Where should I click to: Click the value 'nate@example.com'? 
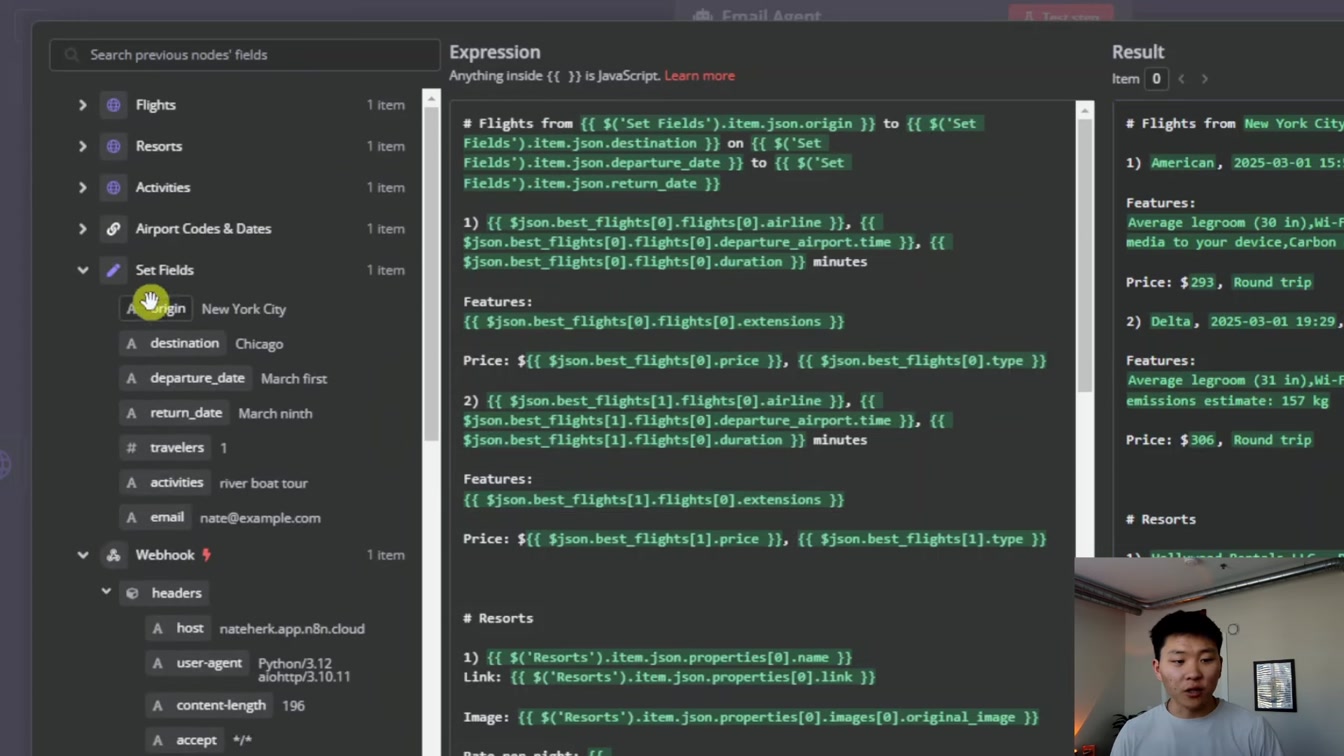(x=260, y=518)
